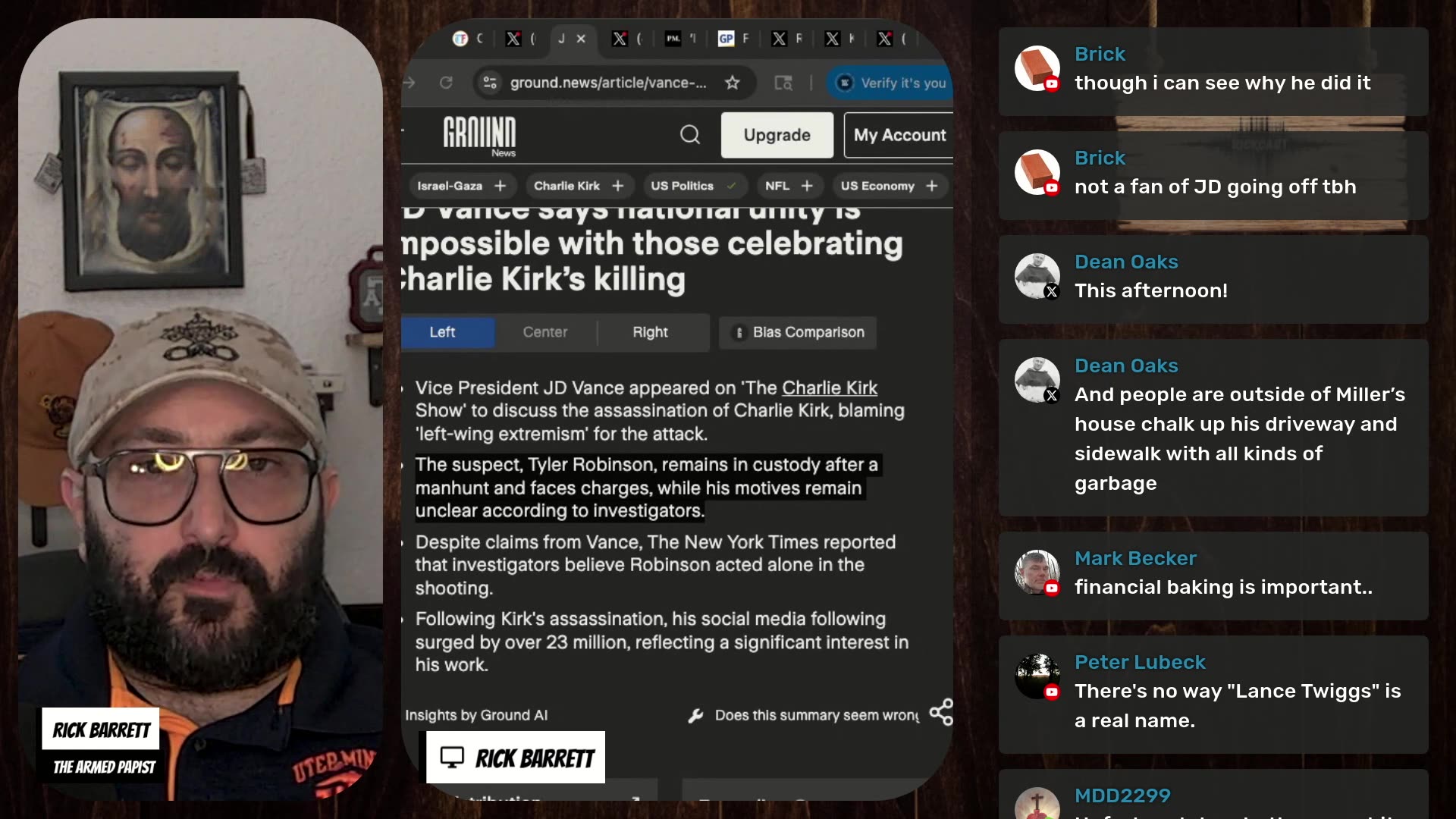Open the Google Lens search icon in the toolbar
Viewport: 1456px width, 819px height.
783,83
